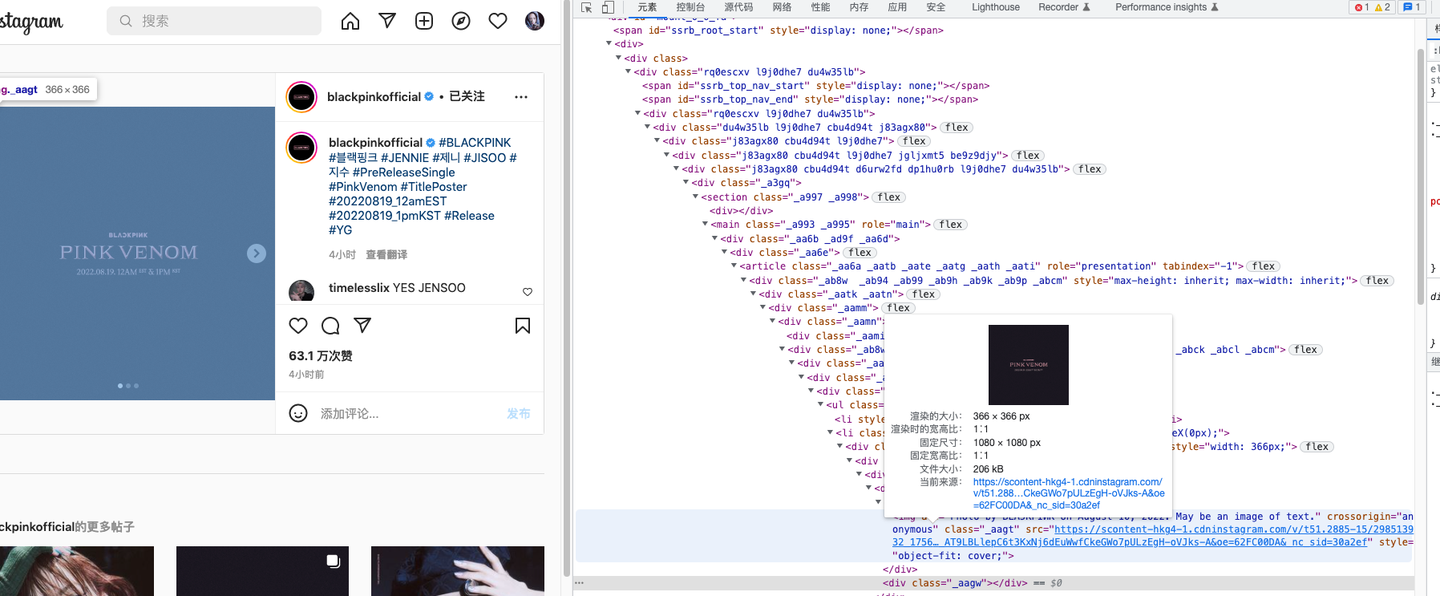The height and width of the screenshot is (596, 1440).
Task: Expand the section _a997 _a998 node
Action: point(697,197)
